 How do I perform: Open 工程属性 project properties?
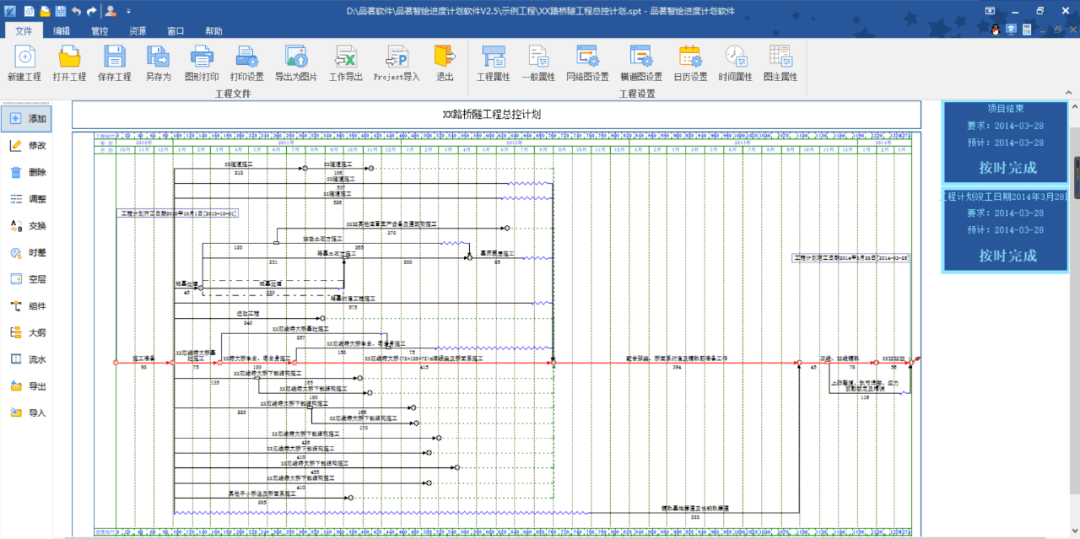tap(494, 63)
